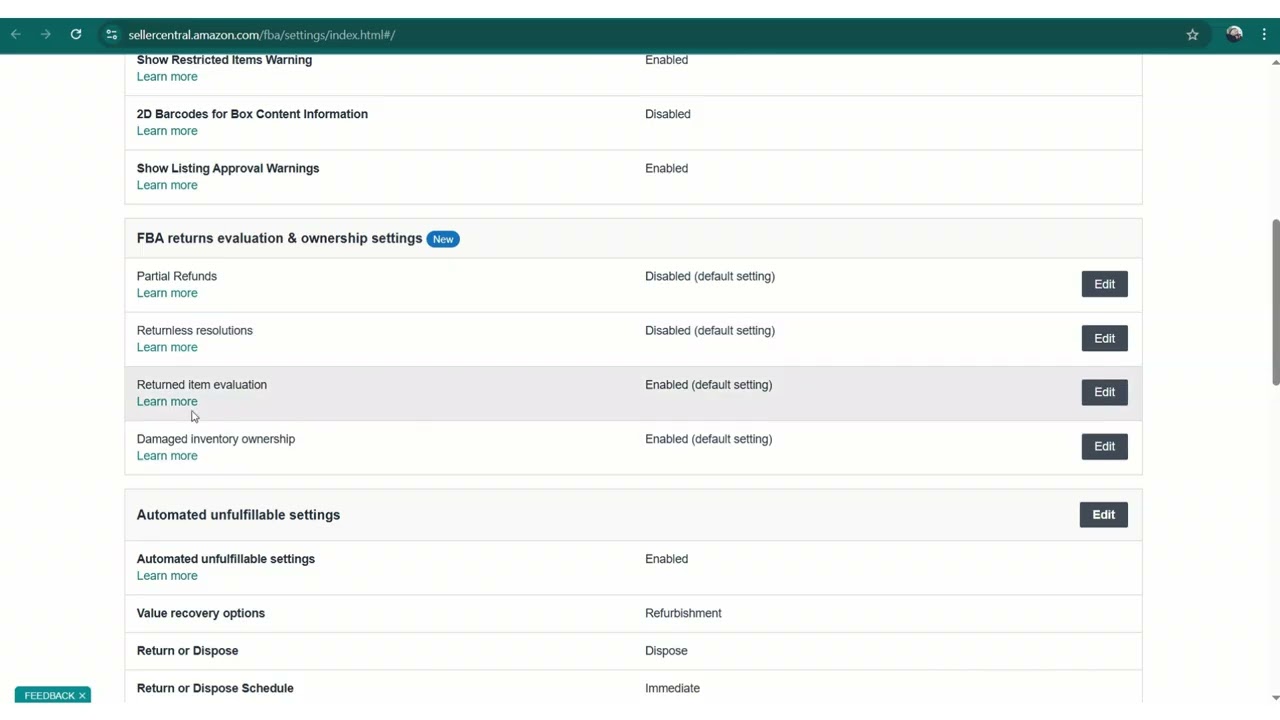
Task: Click the 'Returned item evaluation' label
Action: click(x=202, y=384)
